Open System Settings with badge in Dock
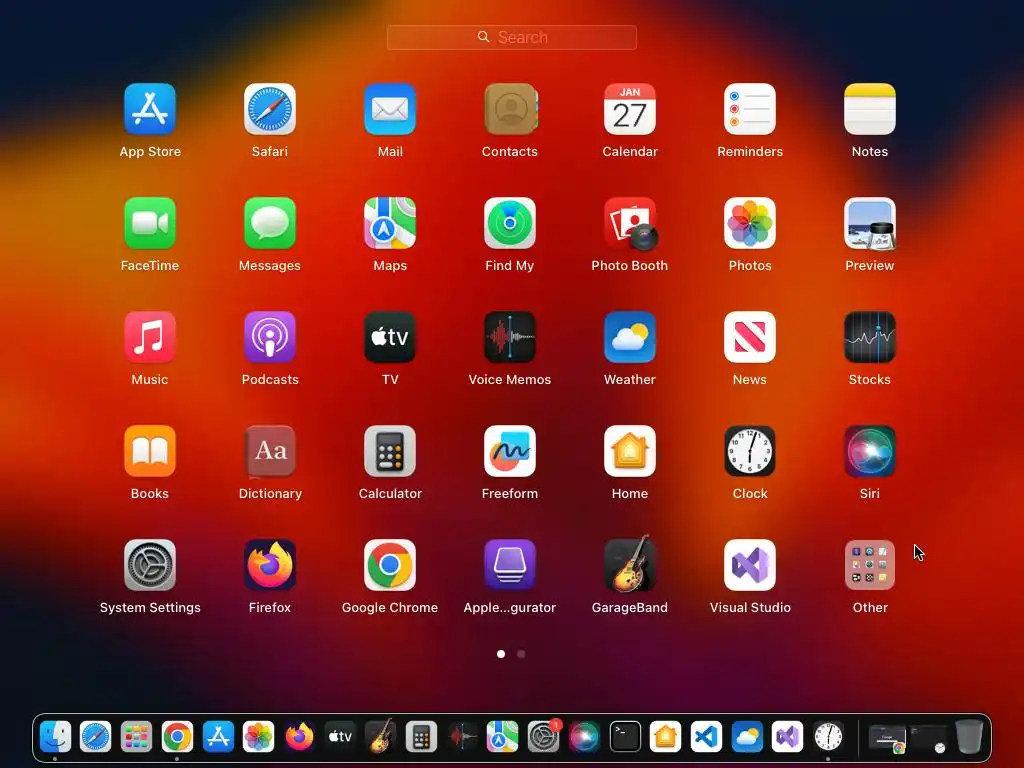This screenshot has height=768, width=1024. point(543,737)
